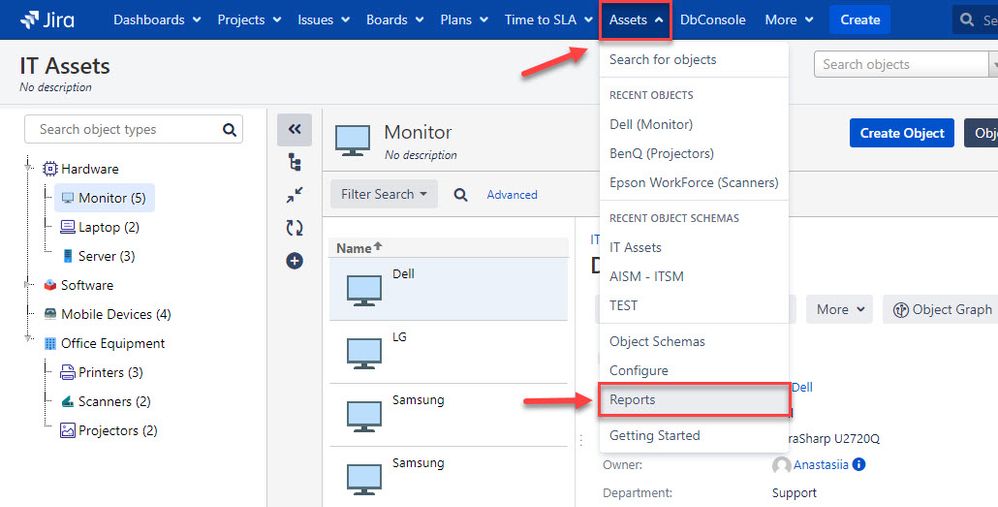This screenshot has height=507, width=998.
Task: Open the Filter Search dropdown
Action: 384,194
